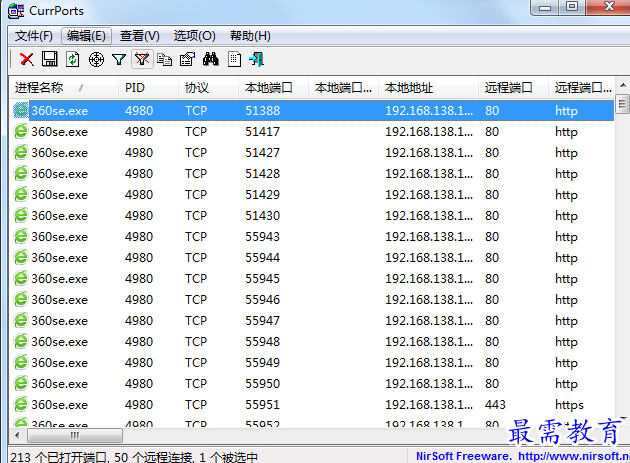The image size is (630, 463).
Task: Click the target crosshair drag icon
Action: pyautogui.click(x=96, y=59)
